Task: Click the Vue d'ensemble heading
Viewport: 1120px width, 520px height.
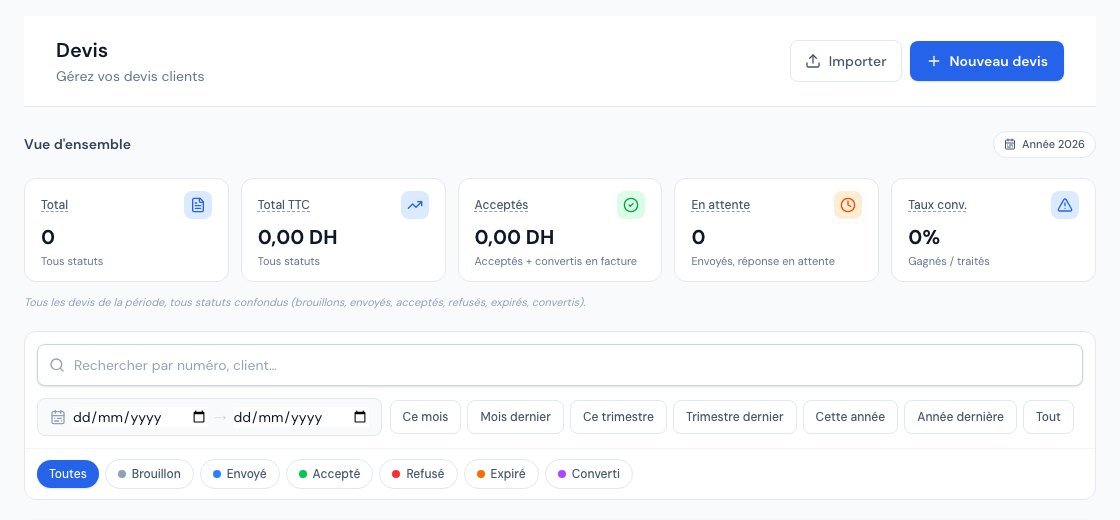Action: tap(77, 144)
